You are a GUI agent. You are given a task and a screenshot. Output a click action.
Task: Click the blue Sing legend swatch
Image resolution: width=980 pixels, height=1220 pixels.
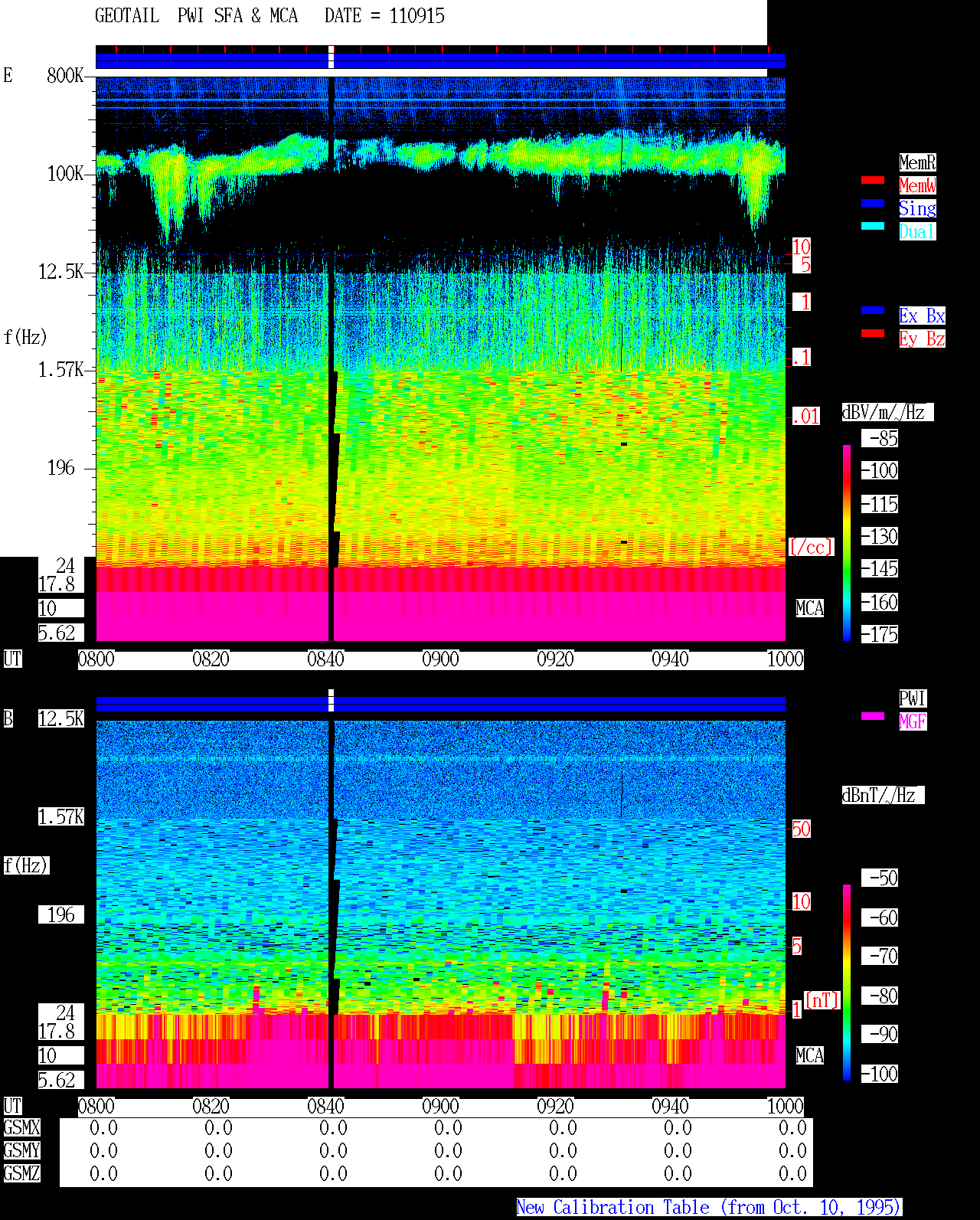point(873,204)
